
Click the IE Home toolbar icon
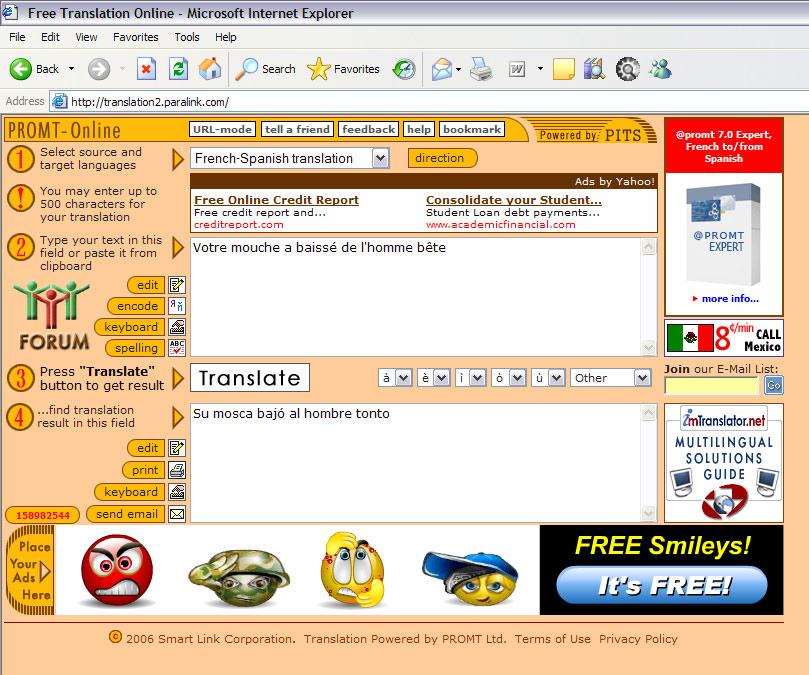point(210,69)
